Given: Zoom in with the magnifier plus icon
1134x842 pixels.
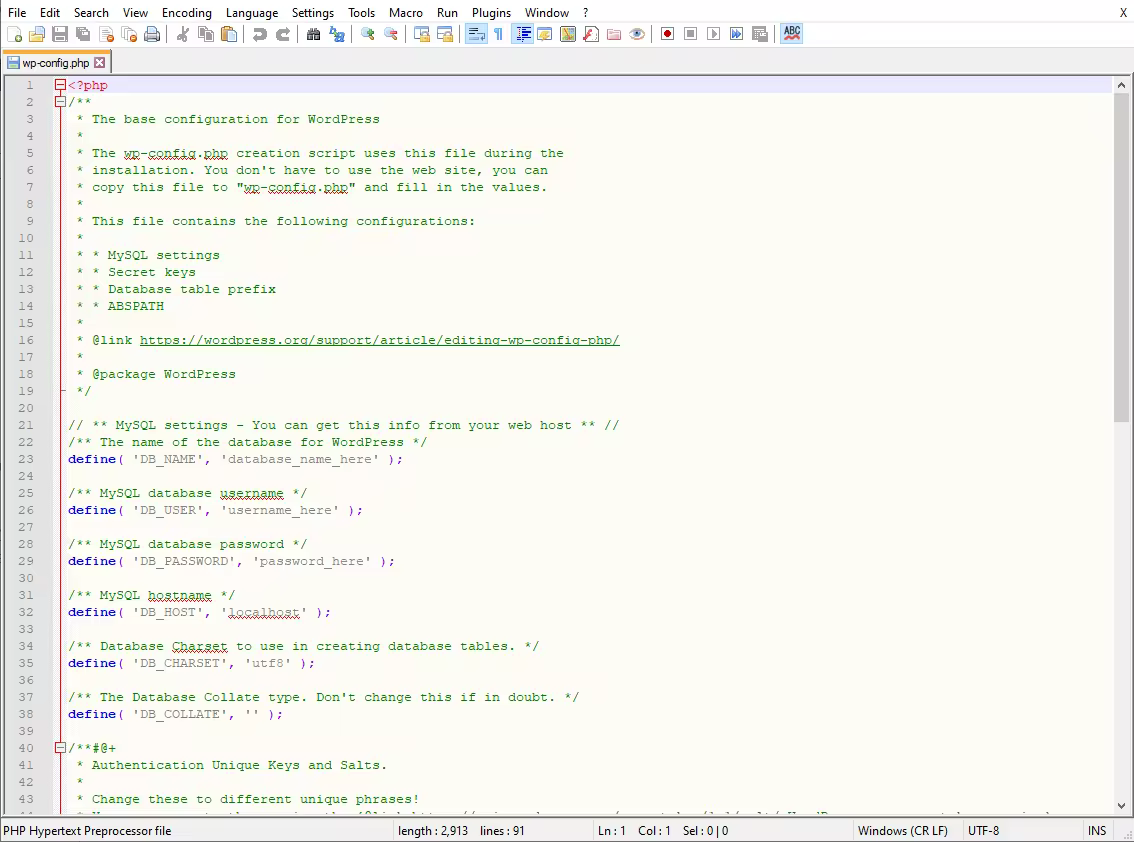Looking at the screenshot, I should (368, 34).
